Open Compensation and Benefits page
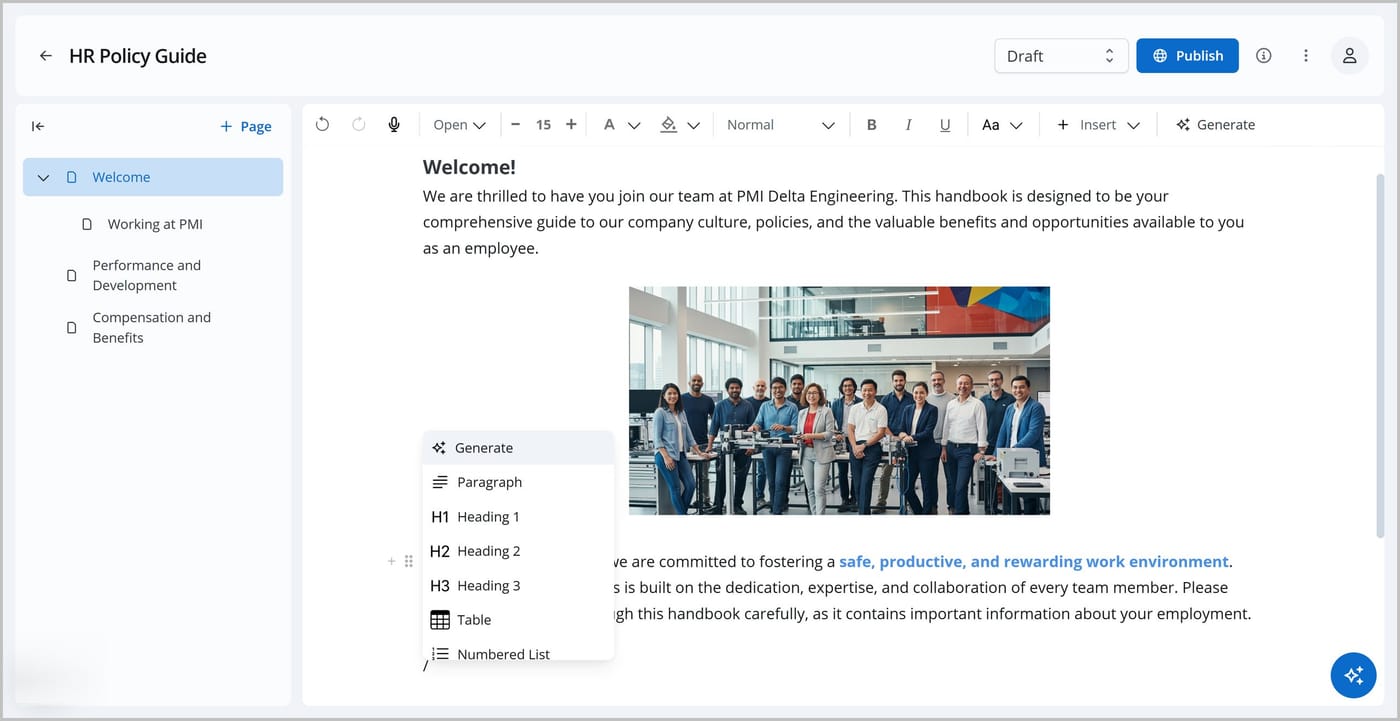Viewport: 1400px width, 721px height. 152,327
